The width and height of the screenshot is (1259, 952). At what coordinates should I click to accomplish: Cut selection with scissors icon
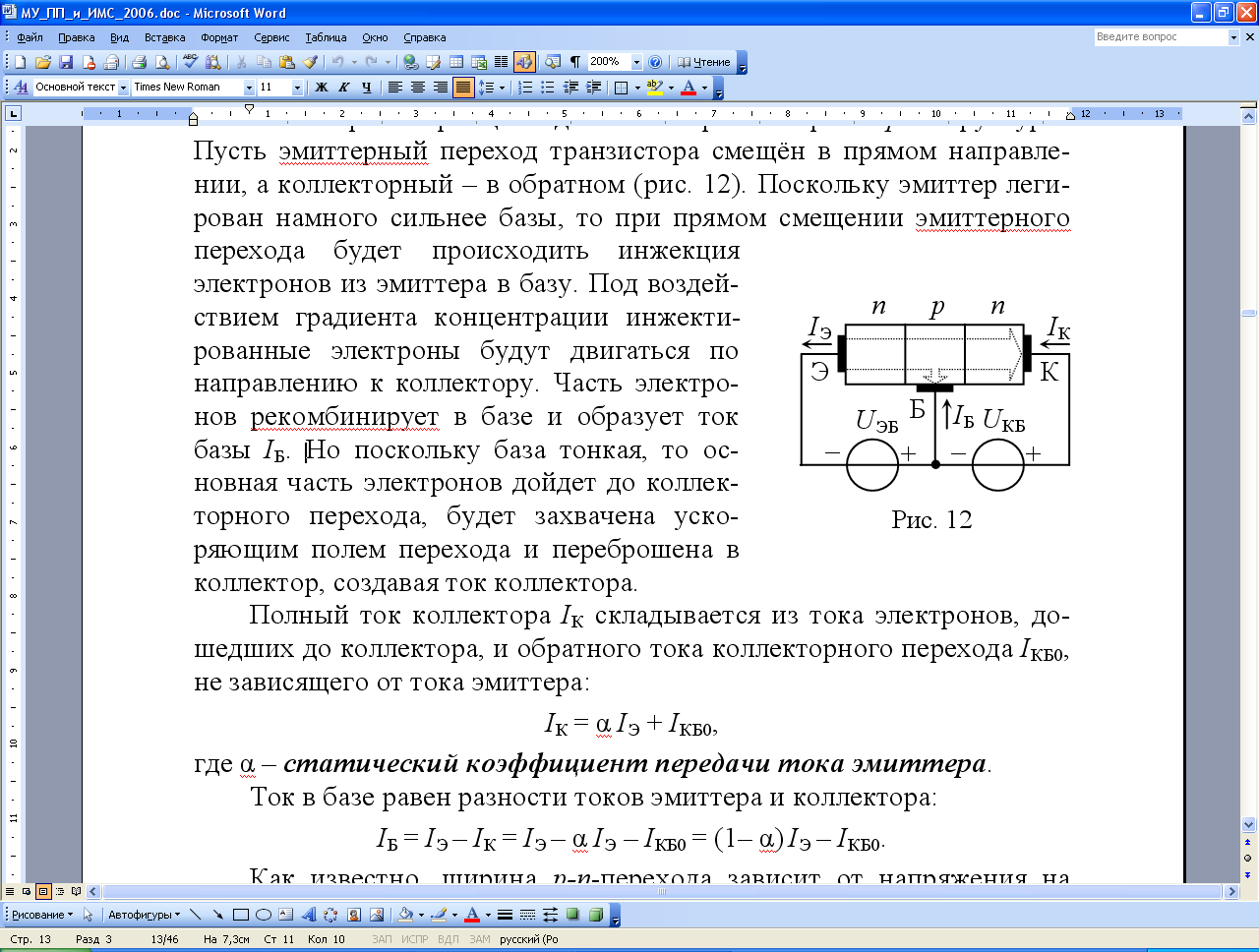(241, 62)
